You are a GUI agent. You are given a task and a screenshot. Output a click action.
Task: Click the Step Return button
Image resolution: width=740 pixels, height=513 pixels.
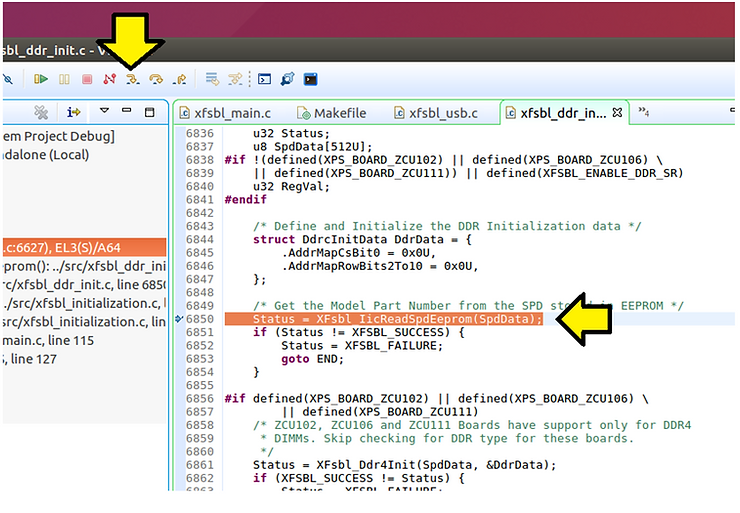click(x=179, y=78)
